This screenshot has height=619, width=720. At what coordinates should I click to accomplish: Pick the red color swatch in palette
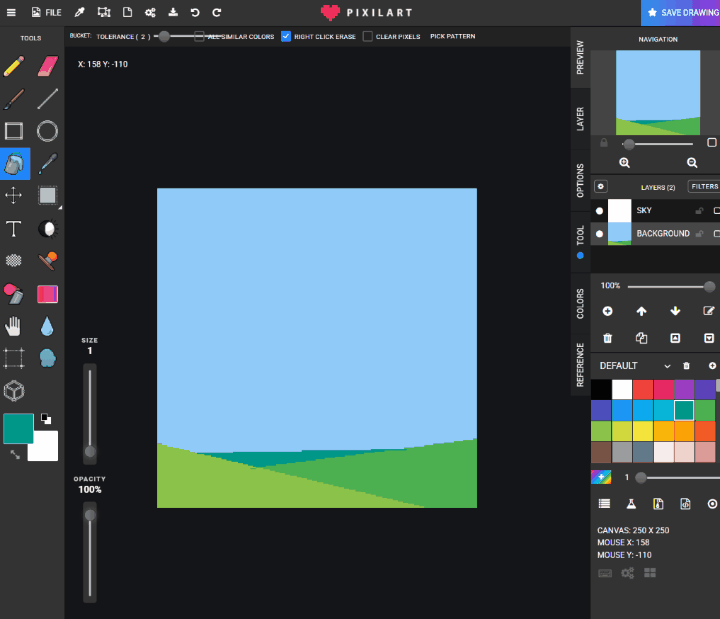point(643,389)
